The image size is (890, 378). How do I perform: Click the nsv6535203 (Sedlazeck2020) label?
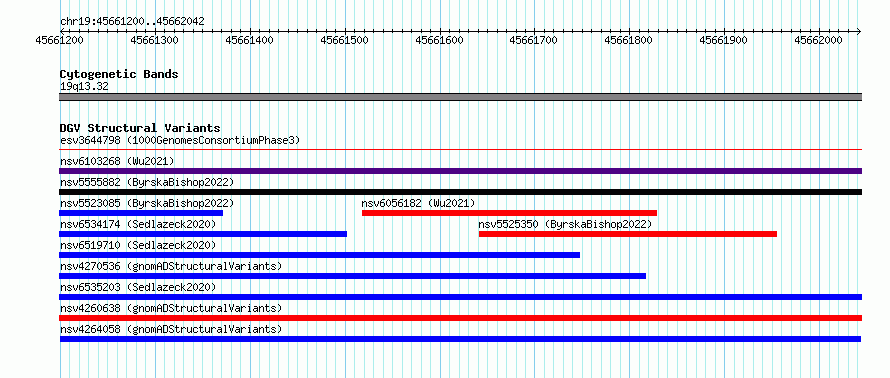138,287
